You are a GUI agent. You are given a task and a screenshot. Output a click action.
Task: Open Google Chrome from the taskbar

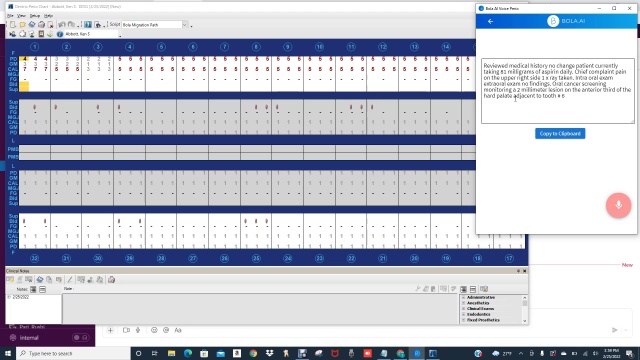tap(253, 353)
